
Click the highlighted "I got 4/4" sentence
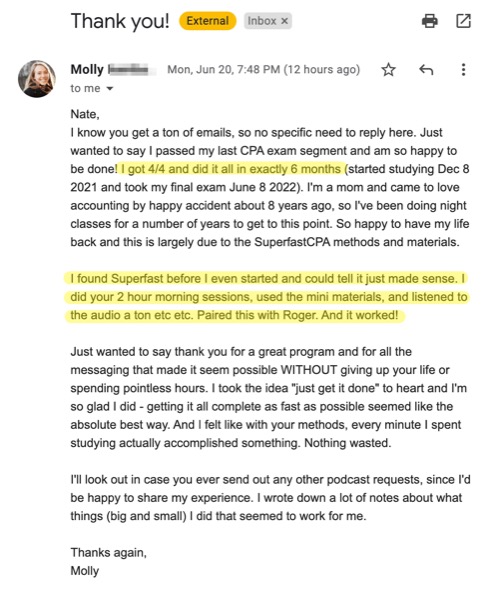coord(231,169)
